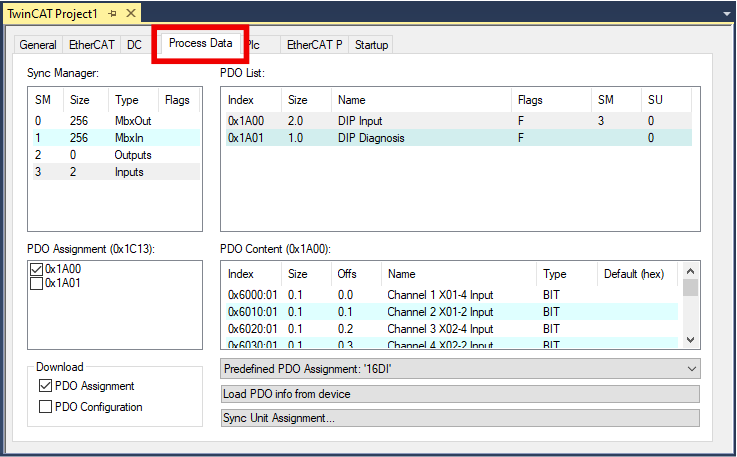
Task: Toggle the 0x1A00 PDO assignment checkbox
Action: click(x=36, y=269)
